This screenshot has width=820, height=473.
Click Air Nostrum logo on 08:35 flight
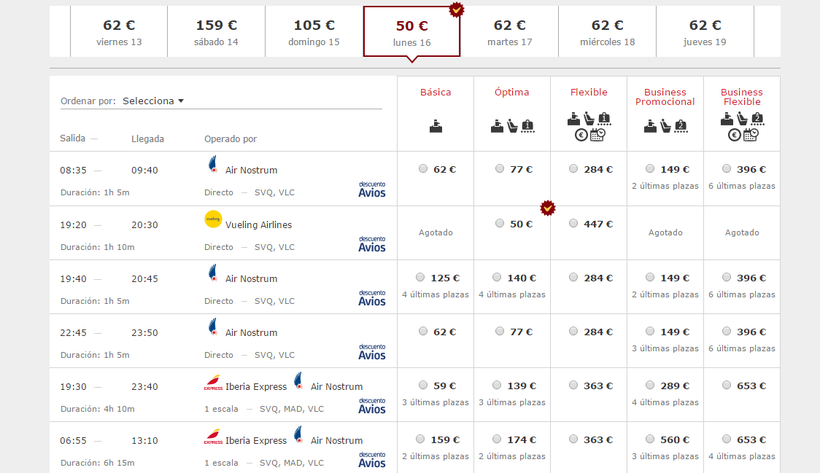pos(212,165)
